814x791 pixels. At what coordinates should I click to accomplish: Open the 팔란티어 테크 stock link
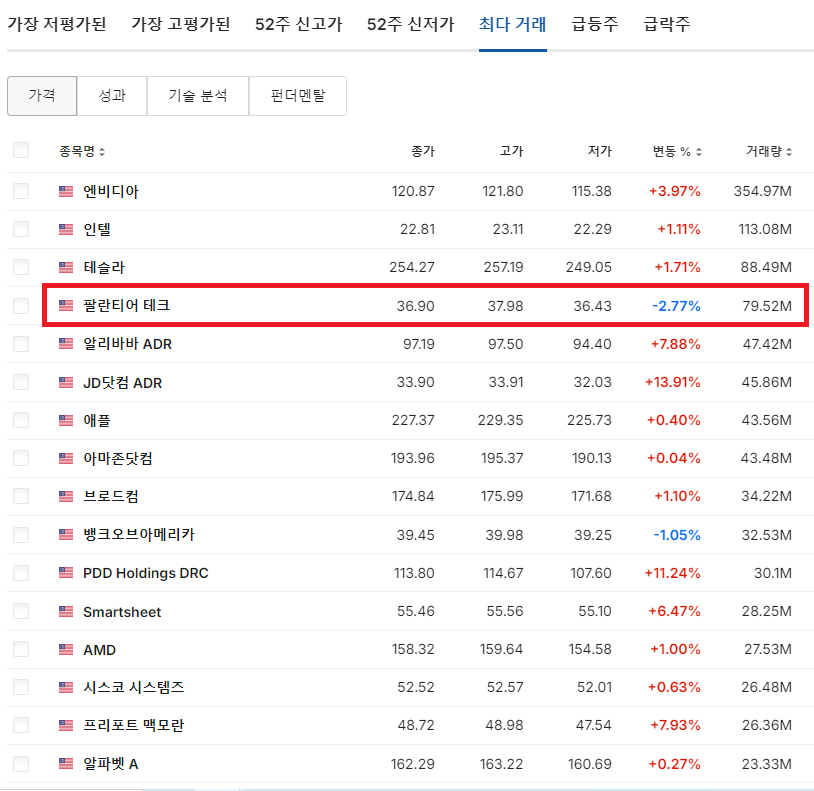127,306
